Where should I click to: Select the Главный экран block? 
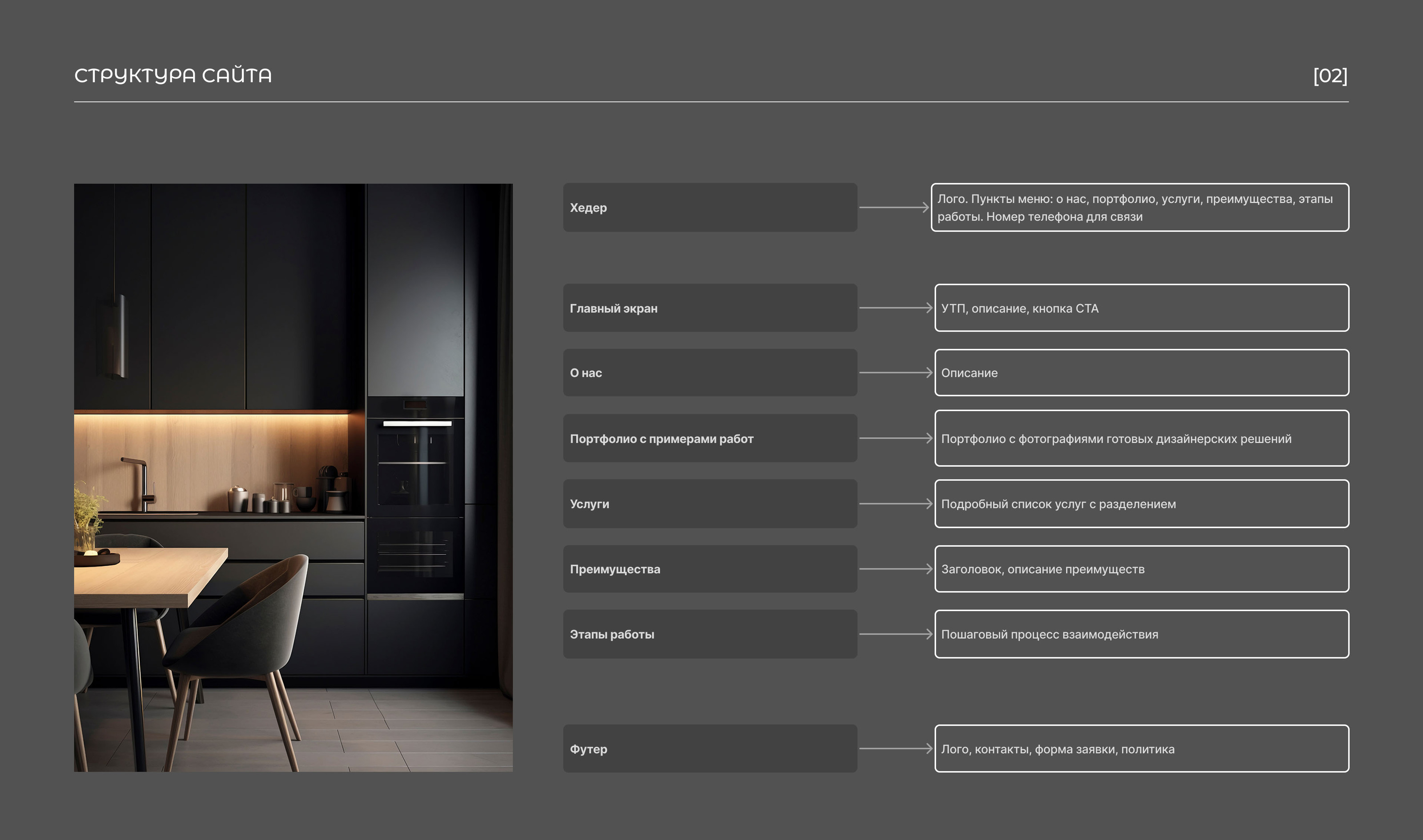710,308
